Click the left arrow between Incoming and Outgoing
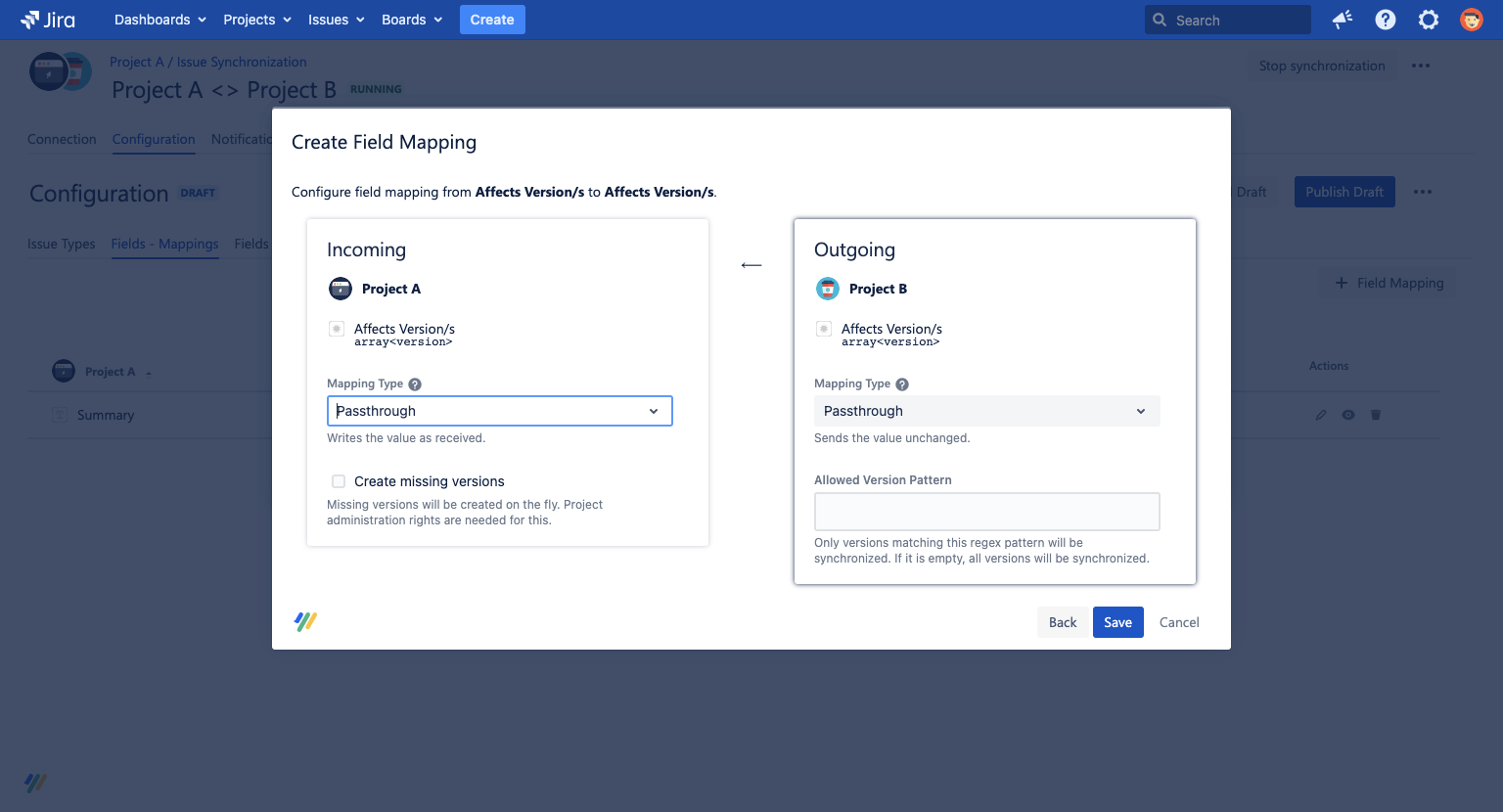The width and height of the screenshot is (1503, 812). pos(751,264)
